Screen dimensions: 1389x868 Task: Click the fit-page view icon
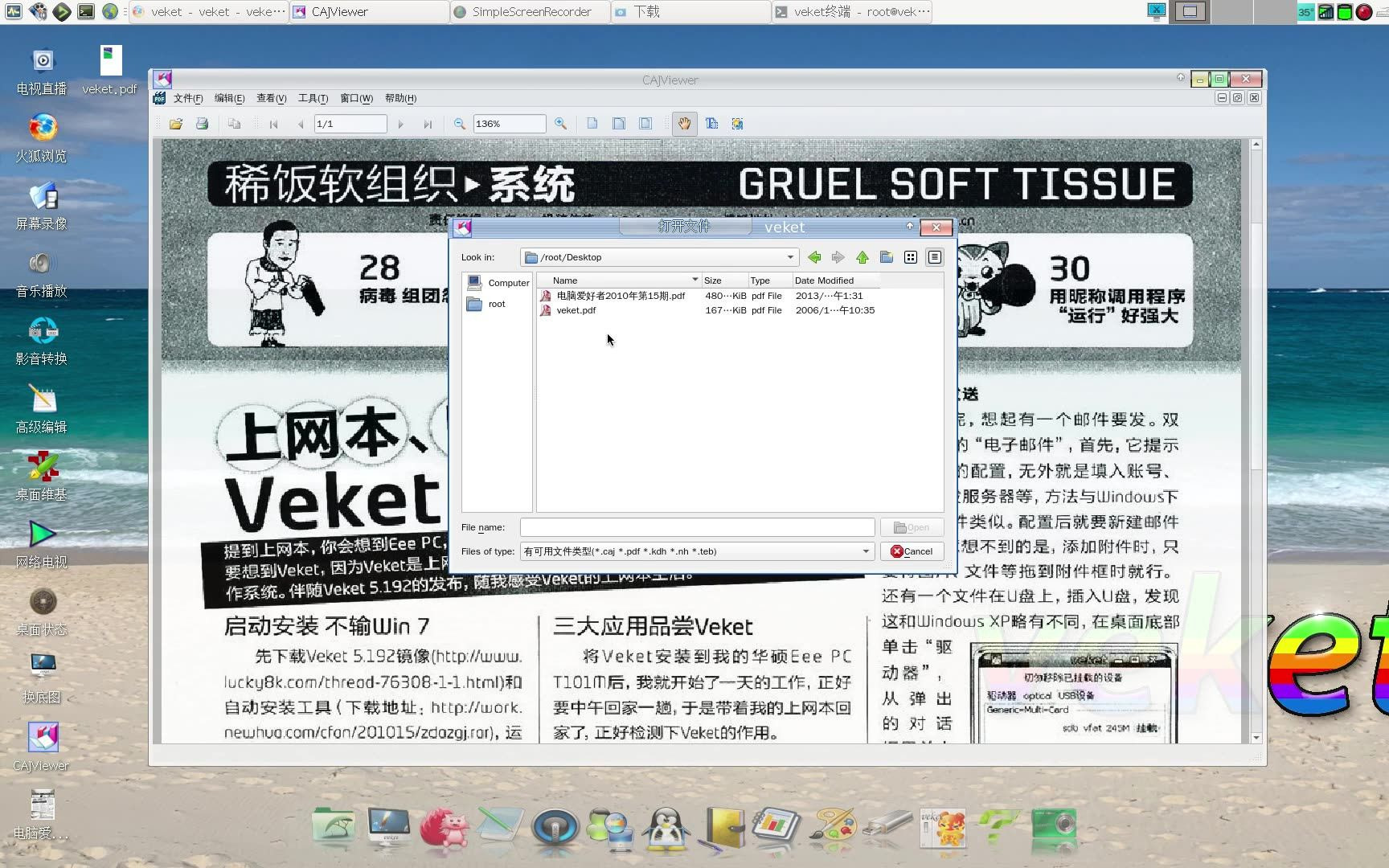645,124
